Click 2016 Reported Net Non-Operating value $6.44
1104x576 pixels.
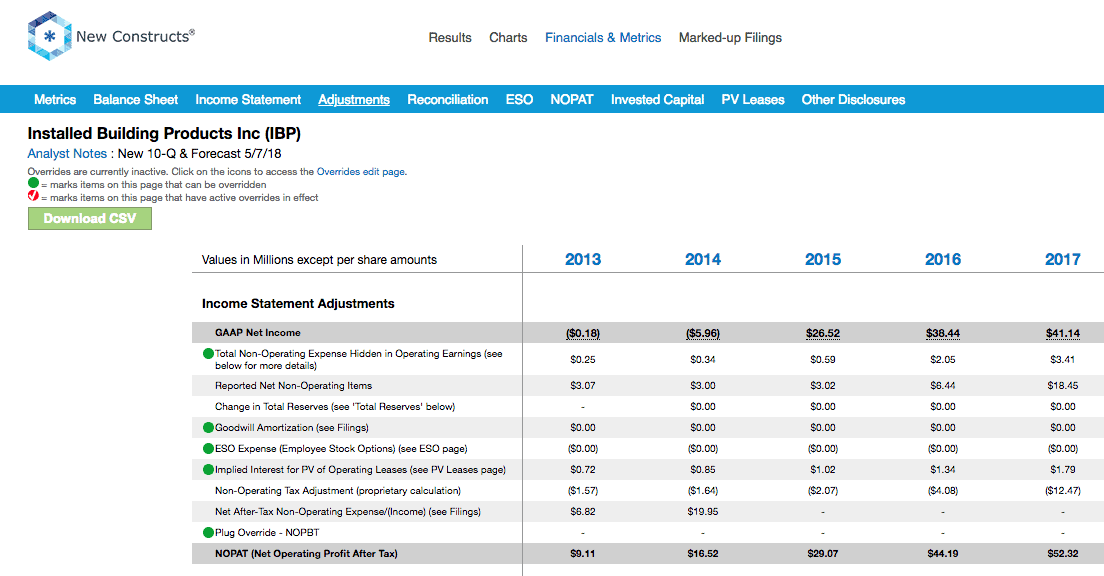tap(943, 386)
